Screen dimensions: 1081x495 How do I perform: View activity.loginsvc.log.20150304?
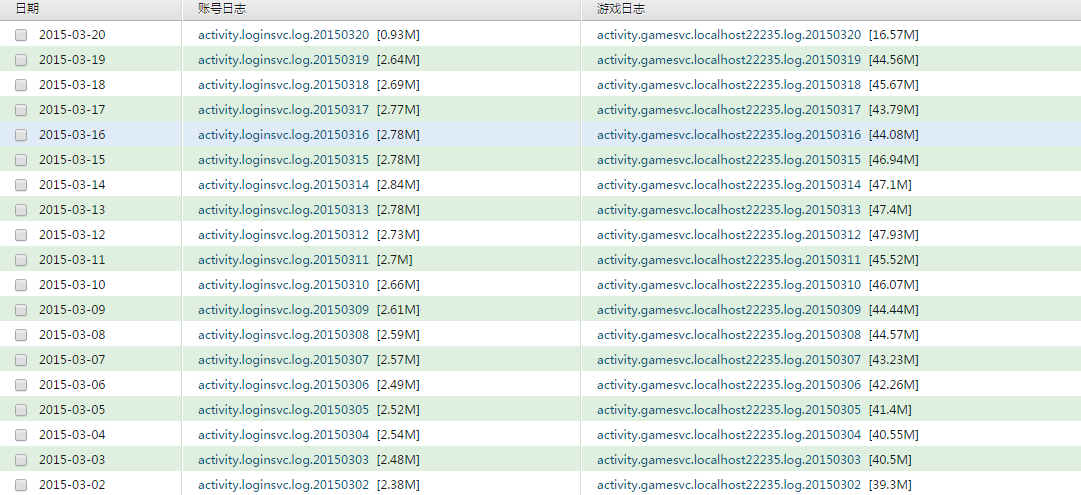coord(283,434)
